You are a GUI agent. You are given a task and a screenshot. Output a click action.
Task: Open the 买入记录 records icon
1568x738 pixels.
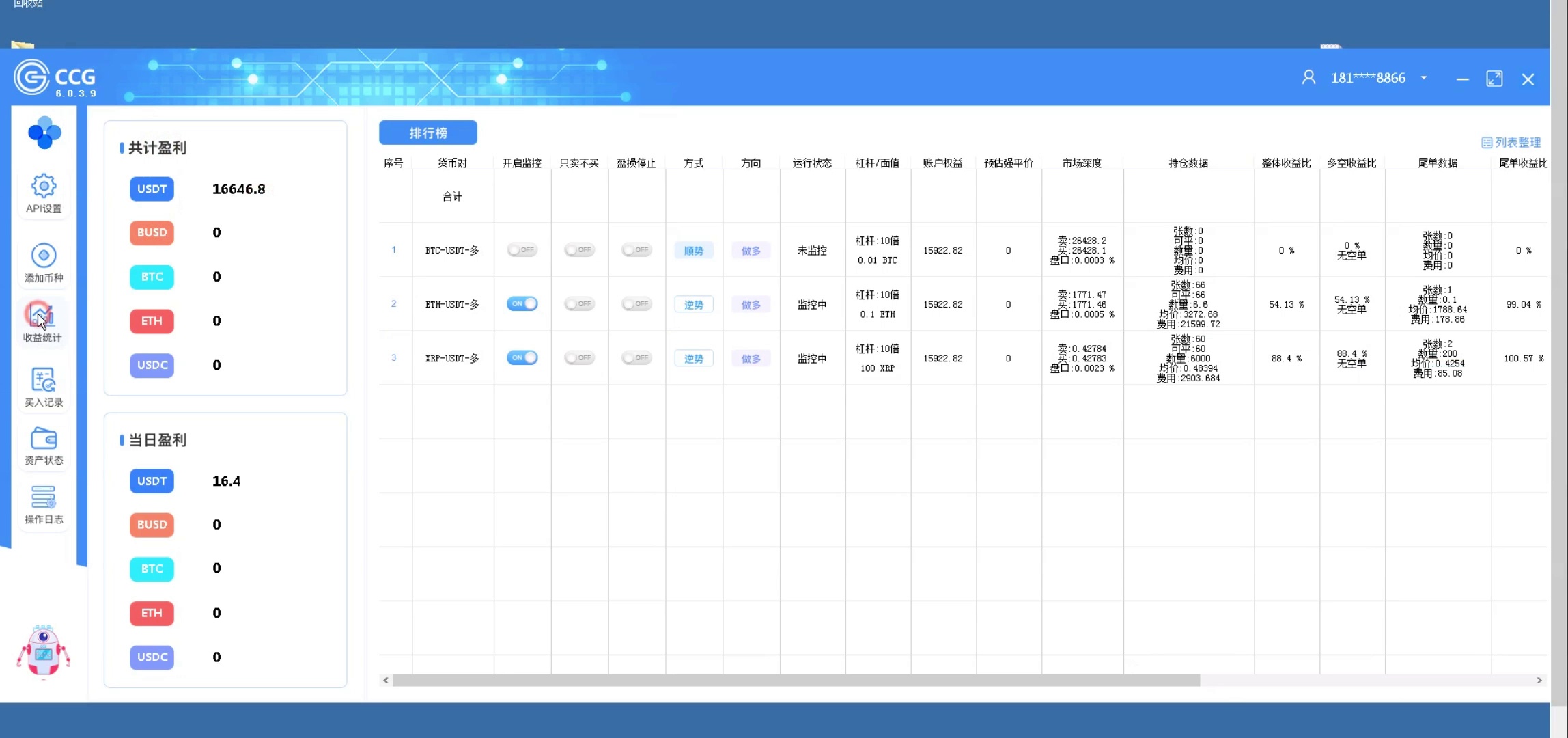44,380
